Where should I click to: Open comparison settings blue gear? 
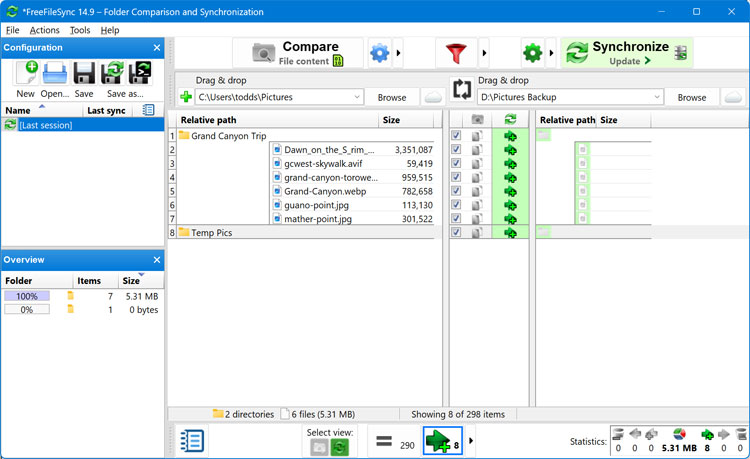click(x=380, y=53)
